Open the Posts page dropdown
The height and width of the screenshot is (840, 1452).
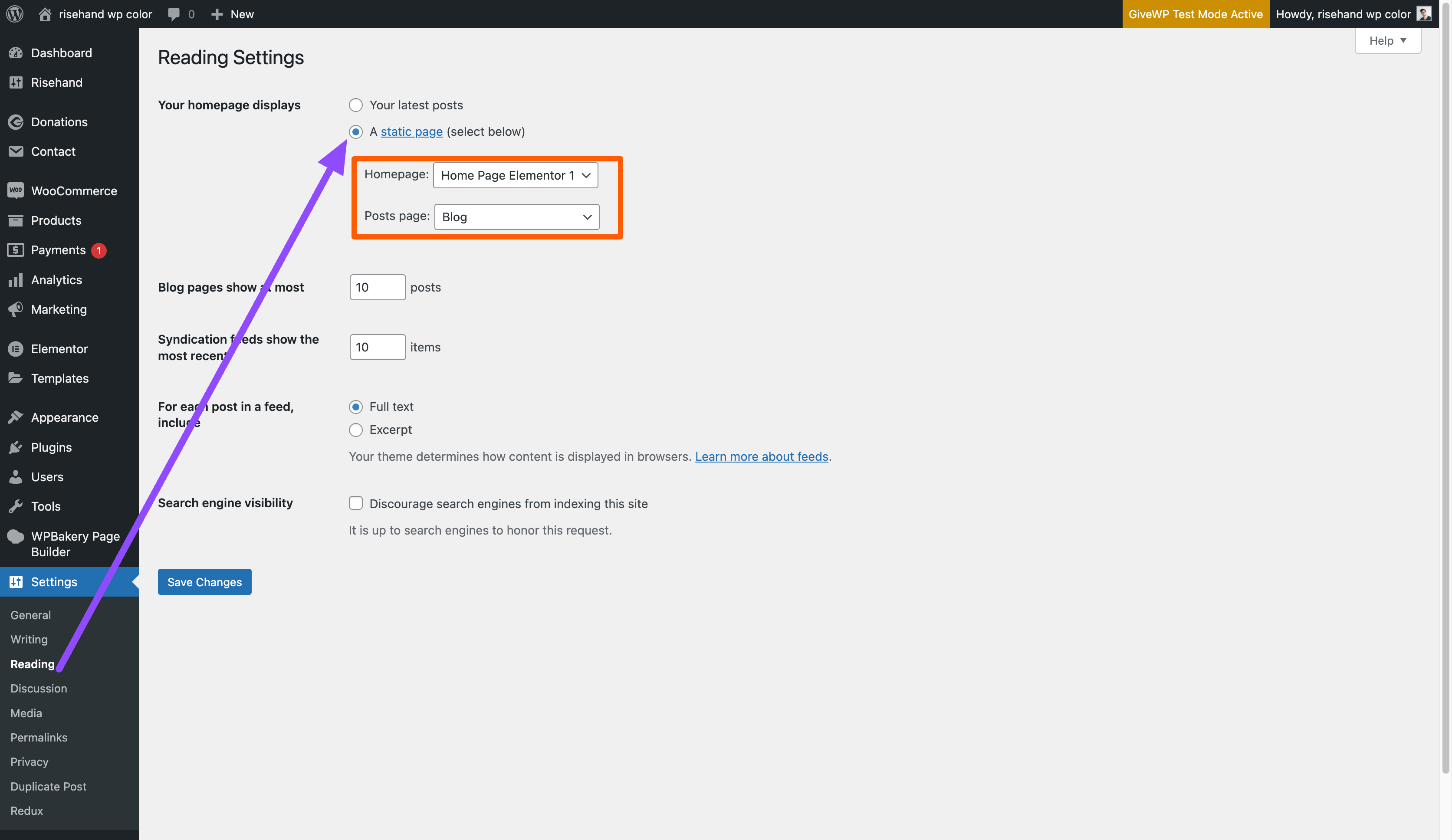click(516, 217)
